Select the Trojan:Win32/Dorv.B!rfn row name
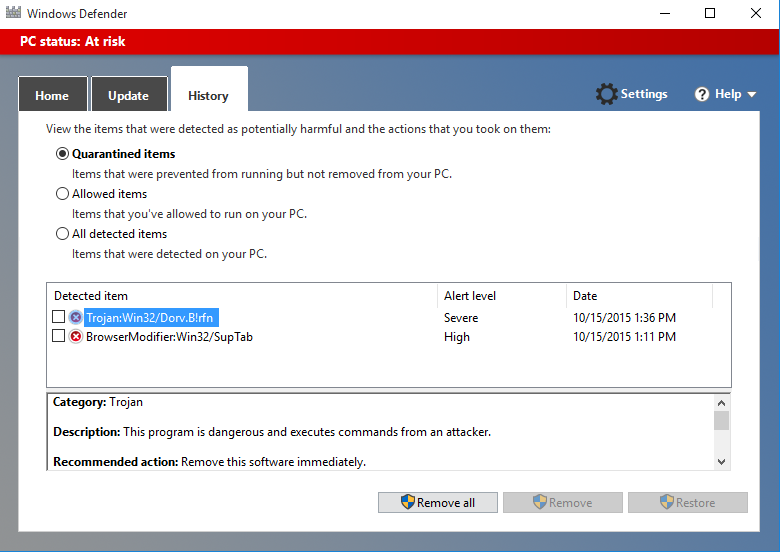Viewport: 780px width, 552px height. pos(150,317)
